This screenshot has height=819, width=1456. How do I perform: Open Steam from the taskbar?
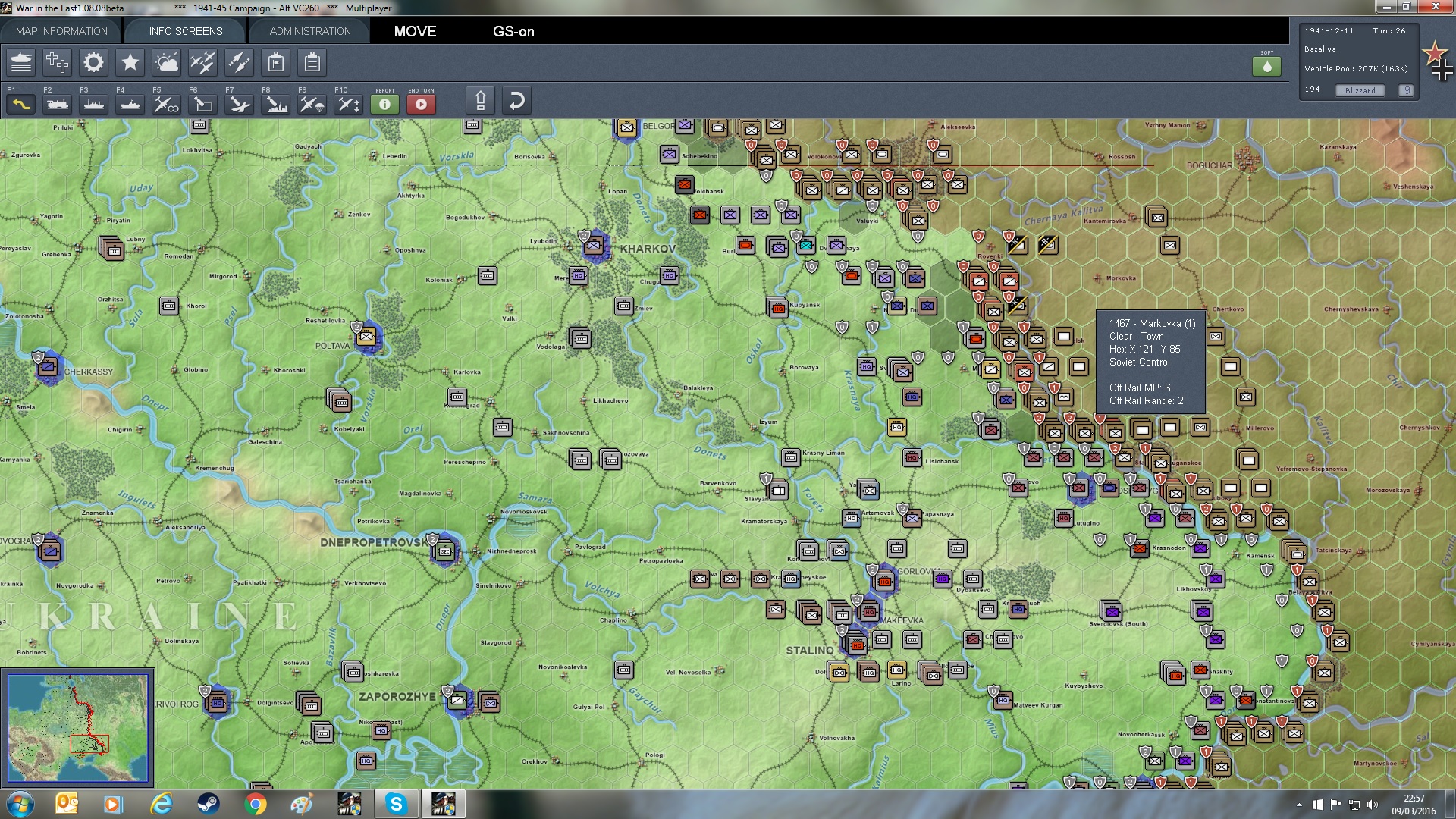208,804
